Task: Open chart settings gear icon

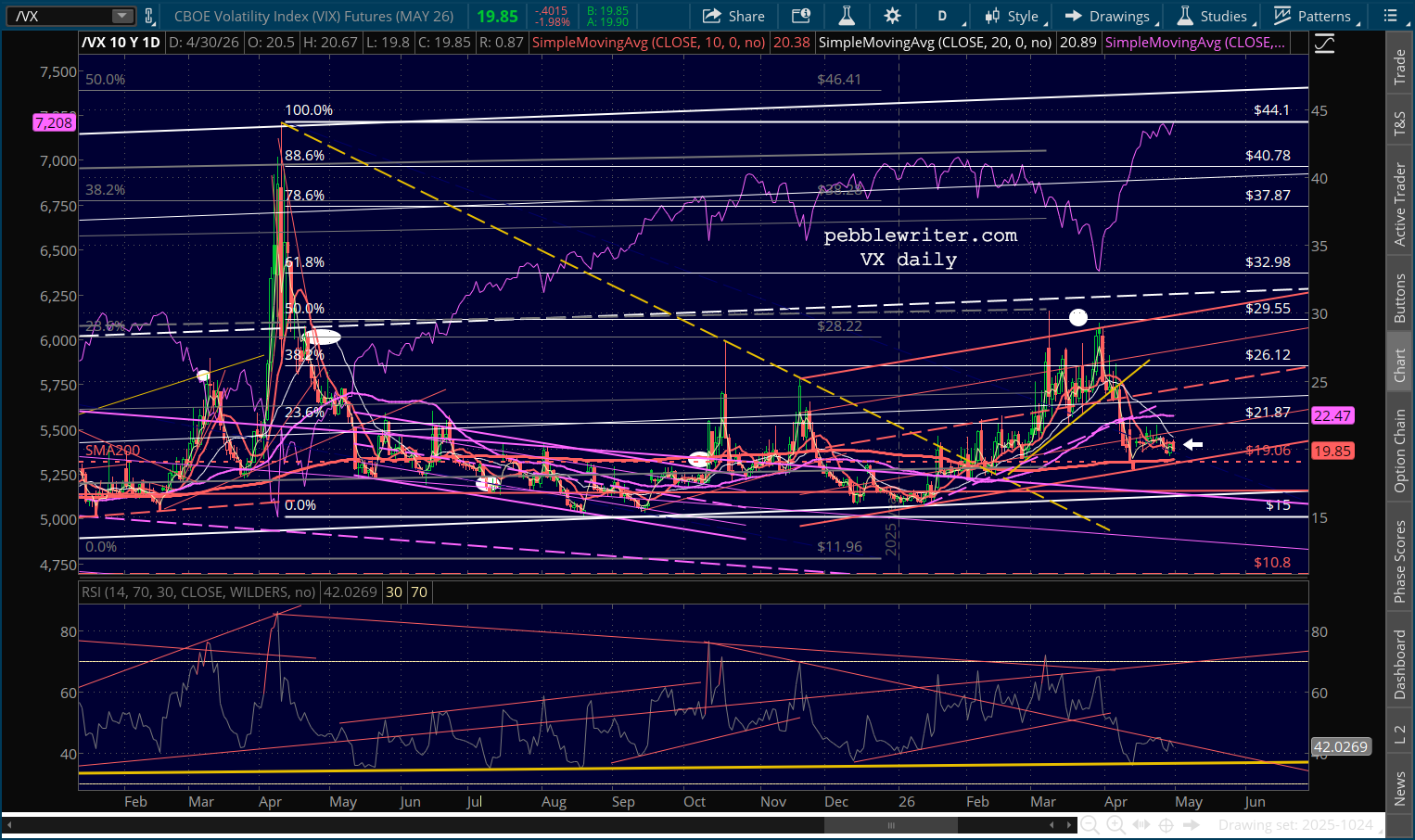Action: pos(892,16)
